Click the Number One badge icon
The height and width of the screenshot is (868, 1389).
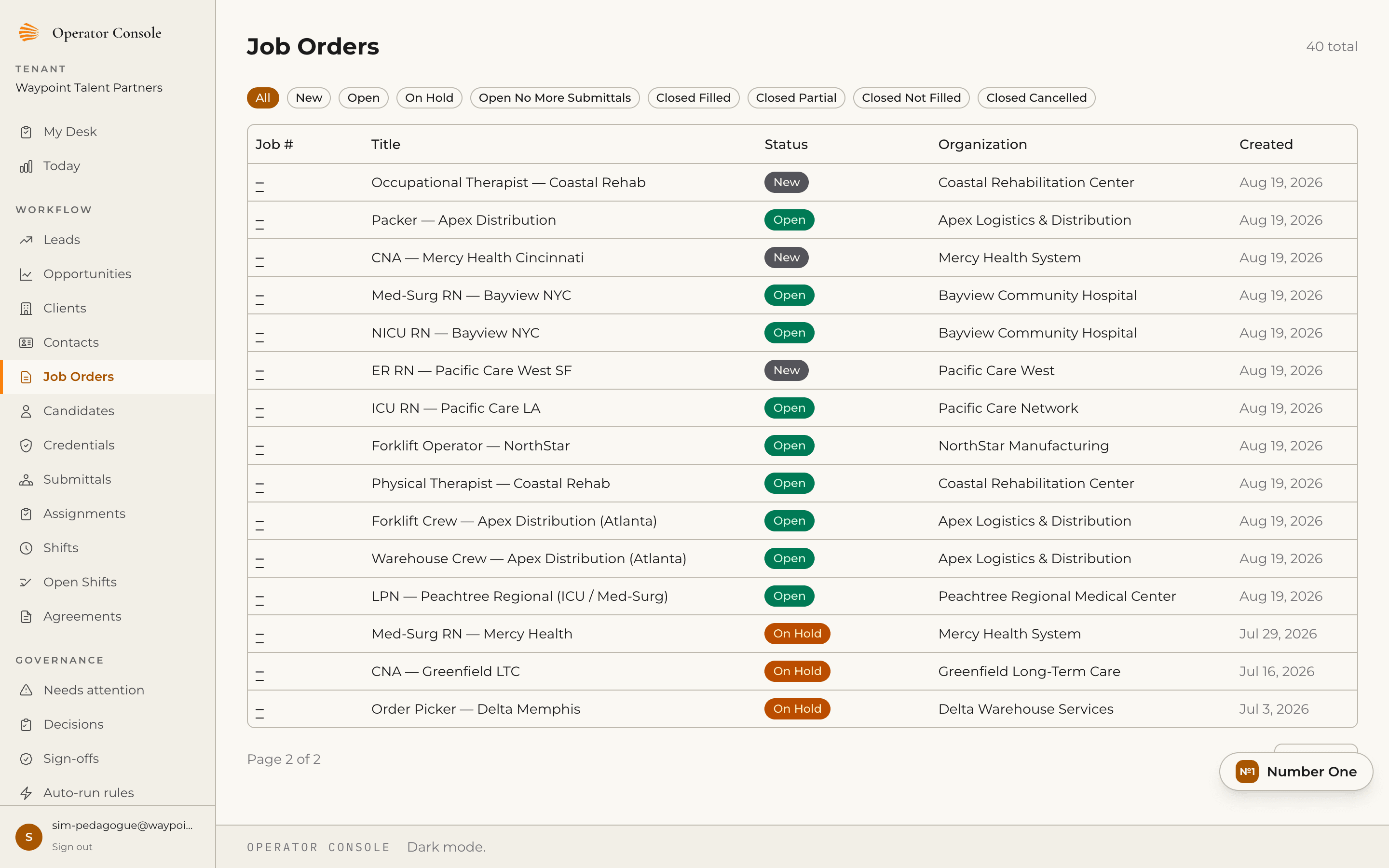1247,772
